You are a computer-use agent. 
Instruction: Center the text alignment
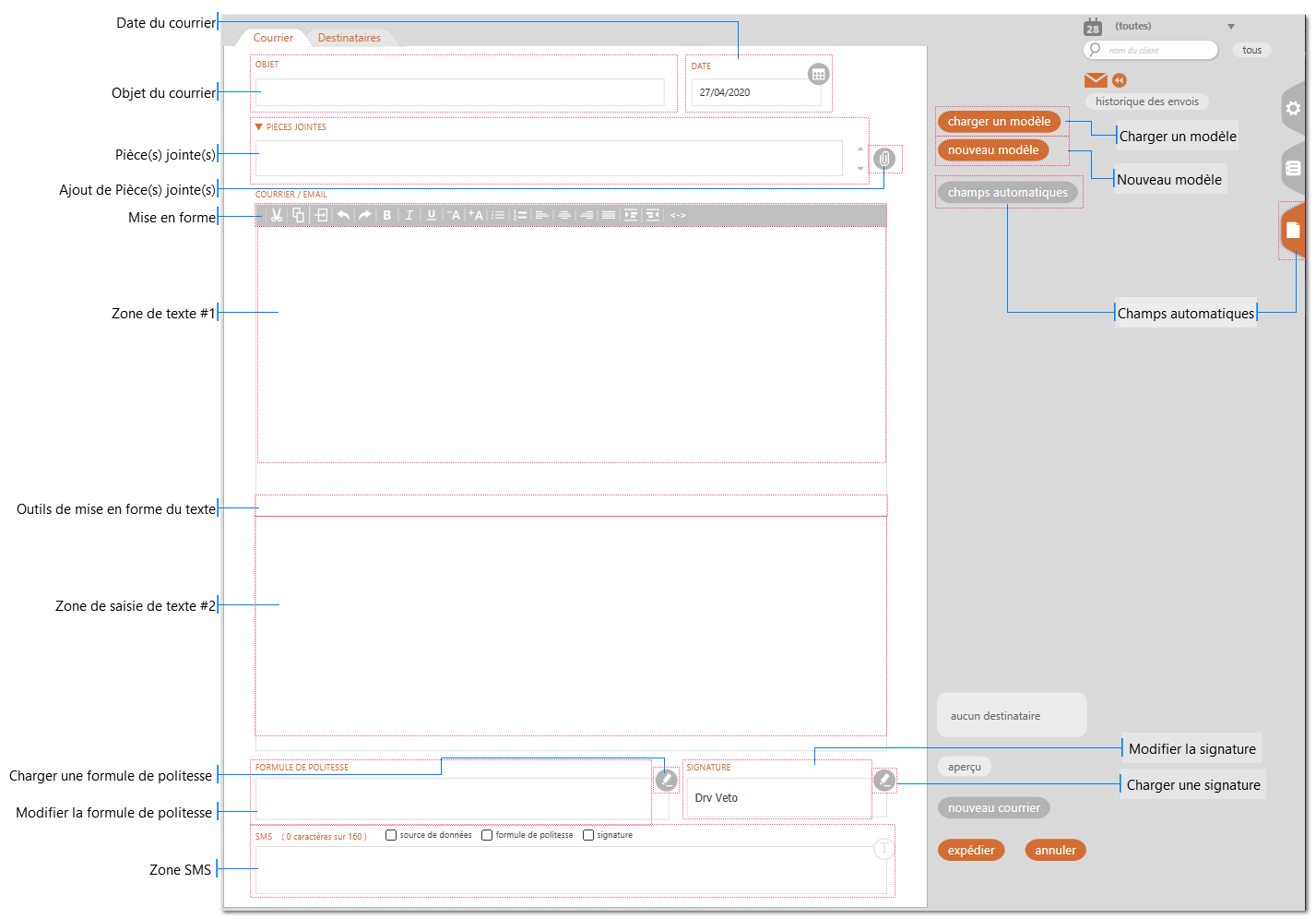click(564, 215)
